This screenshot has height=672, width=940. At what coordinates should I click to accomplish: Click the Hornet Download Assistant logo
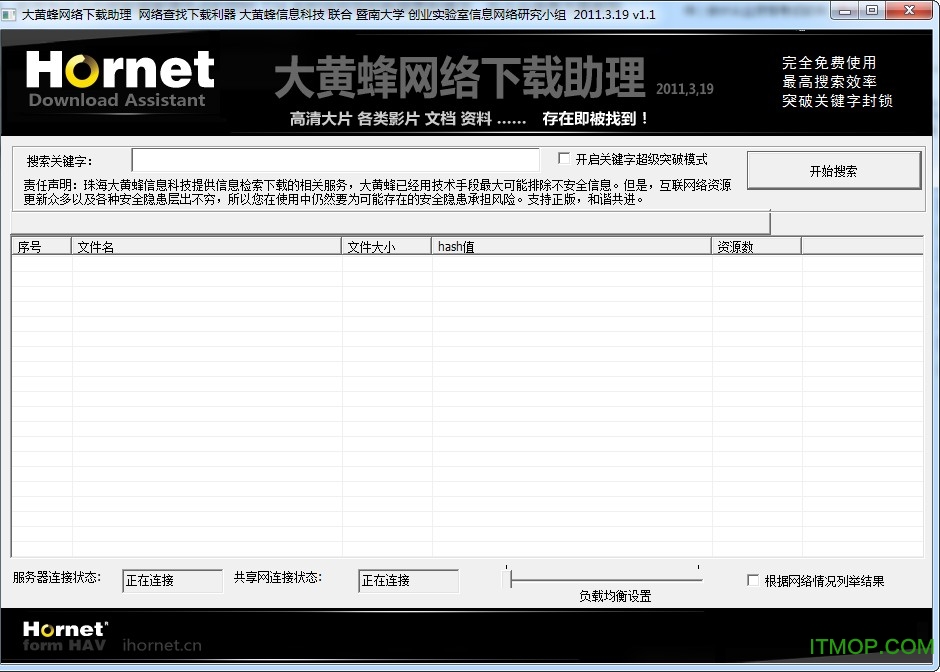[120, 80]
